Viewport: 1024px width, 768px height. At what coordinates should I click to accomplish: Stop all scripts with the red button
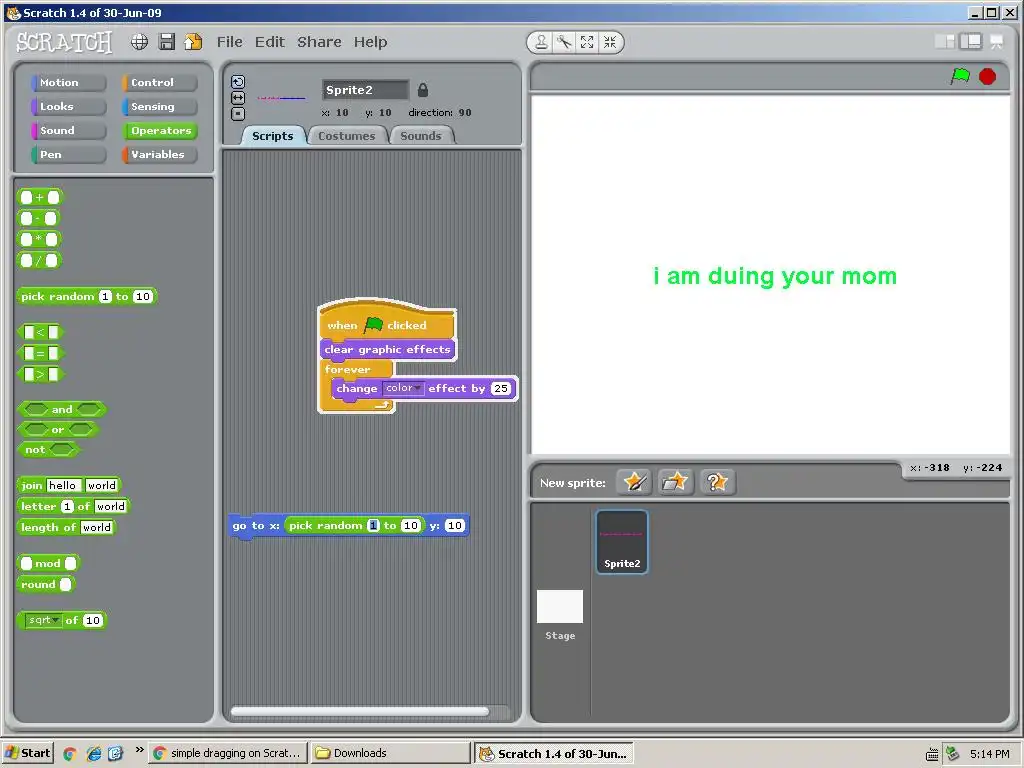point(987,76)
